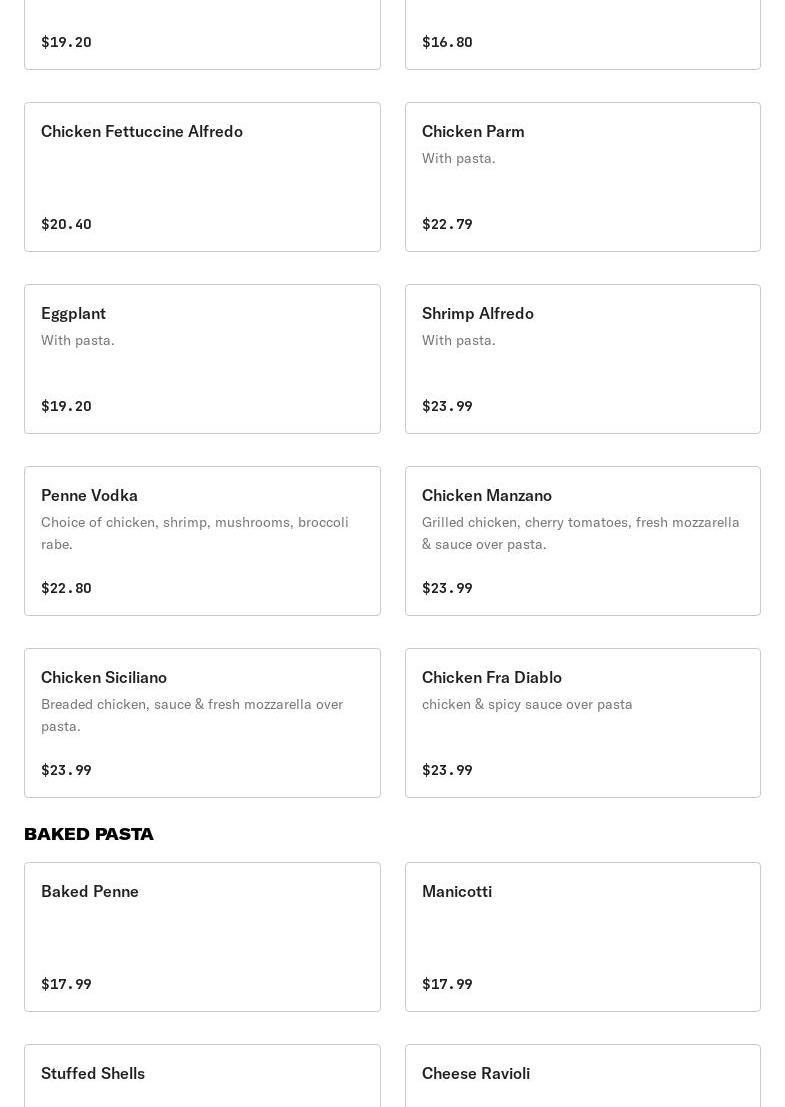Open the partially visible $16.80 item card
This screenshot has width=785, height=1107.
click(582, 35)
